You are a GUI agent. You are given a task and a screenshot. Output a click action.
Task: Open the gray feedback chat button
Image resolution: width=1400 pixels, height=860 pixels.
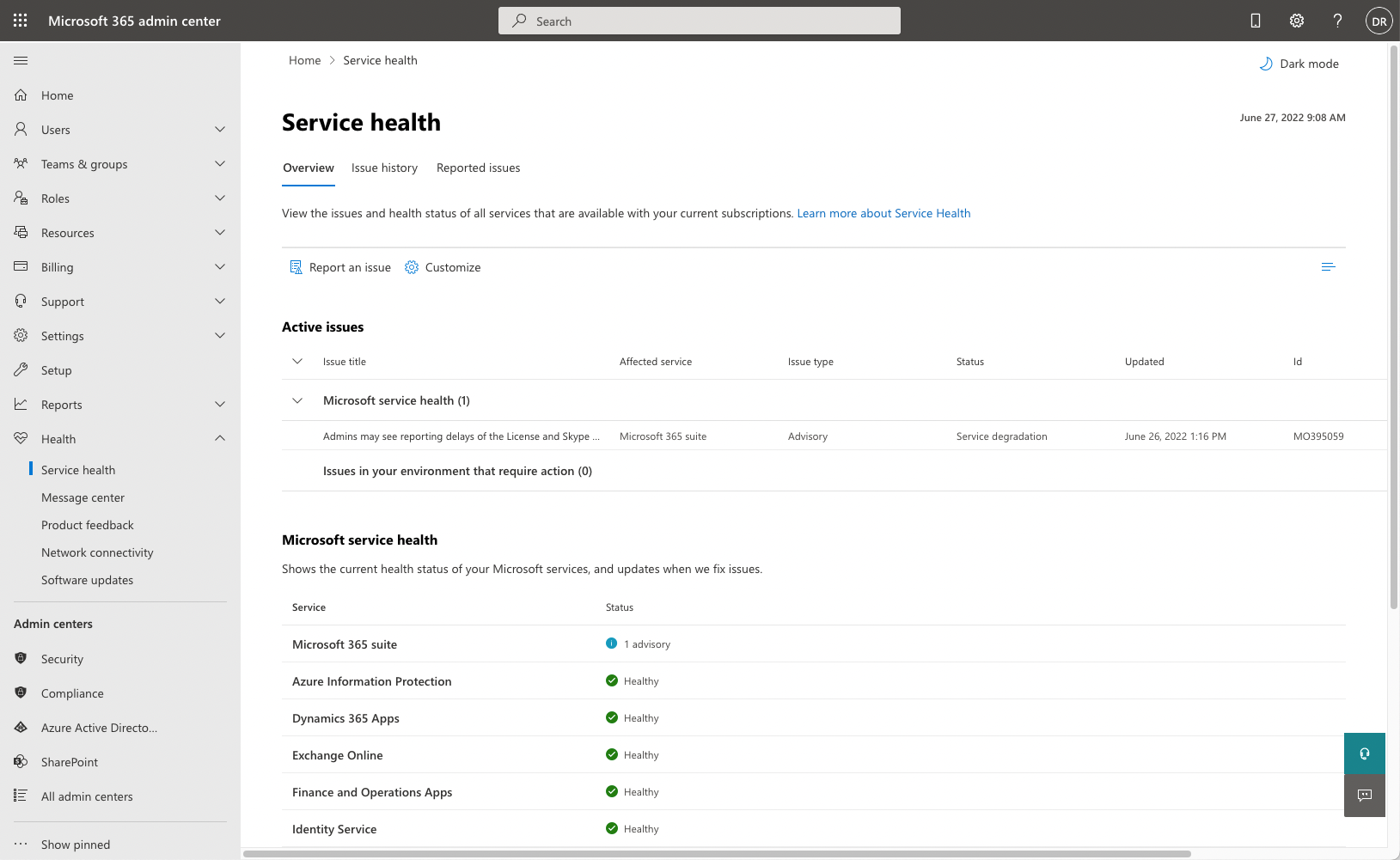point(1365,796)
